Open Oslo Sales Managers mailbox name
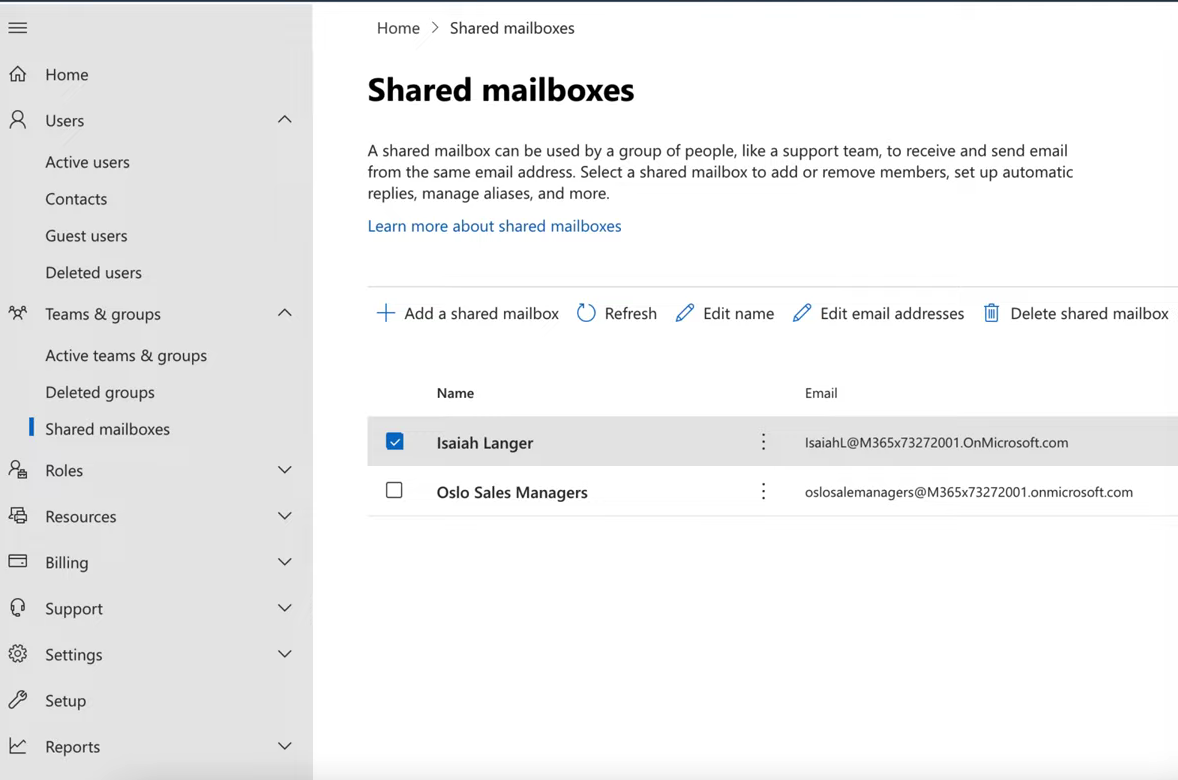The width and height of the screenshot is (1178, 780). (512, 492)
